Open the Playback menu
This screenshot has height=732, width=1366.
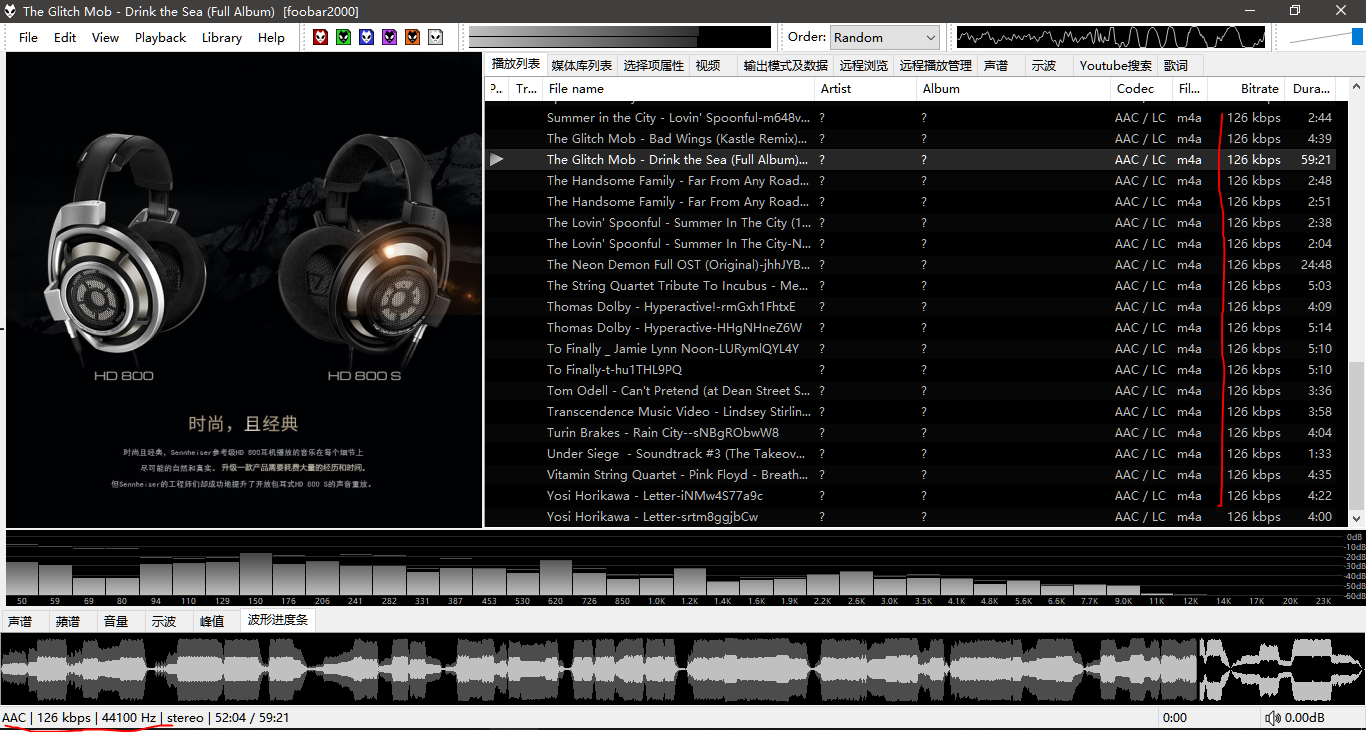coord(160,38)
